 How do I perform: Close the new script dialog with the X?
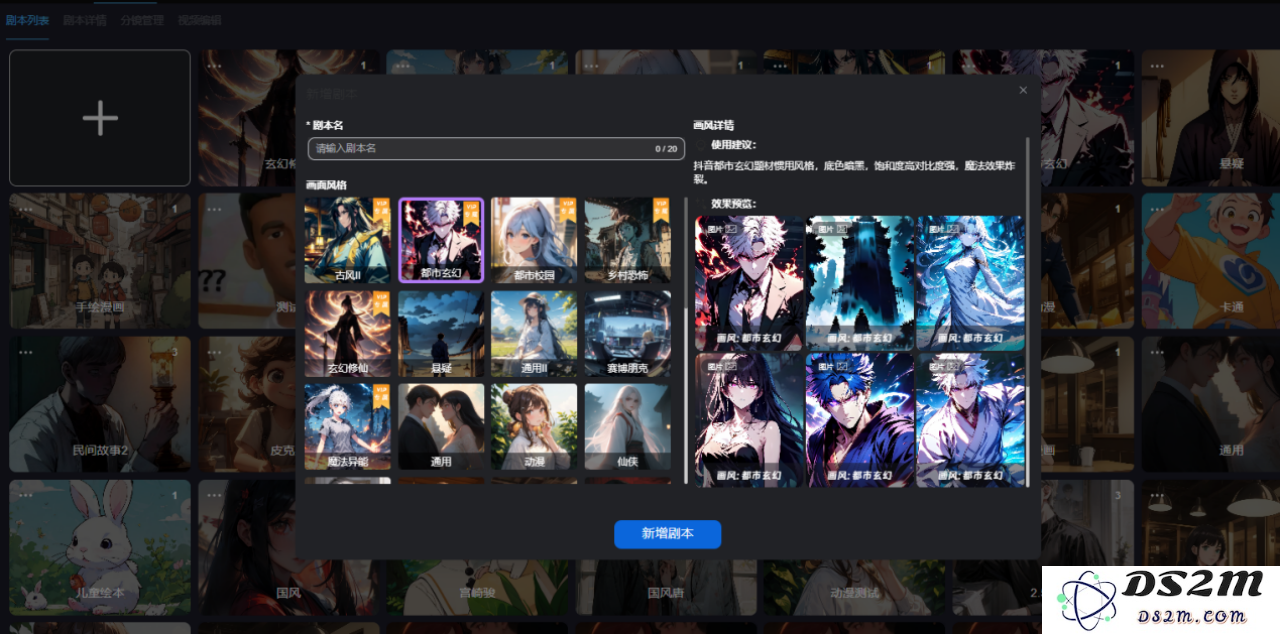pos(1023,90)
